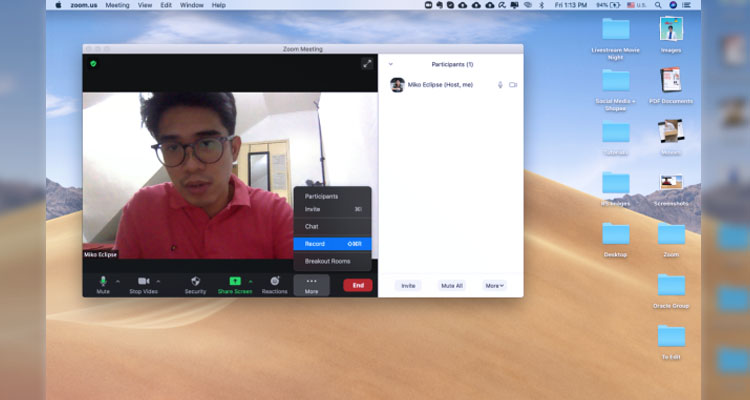This screenshot has width=750, height=400.
Task: Open the zoom.us menu
Action: 84,5
